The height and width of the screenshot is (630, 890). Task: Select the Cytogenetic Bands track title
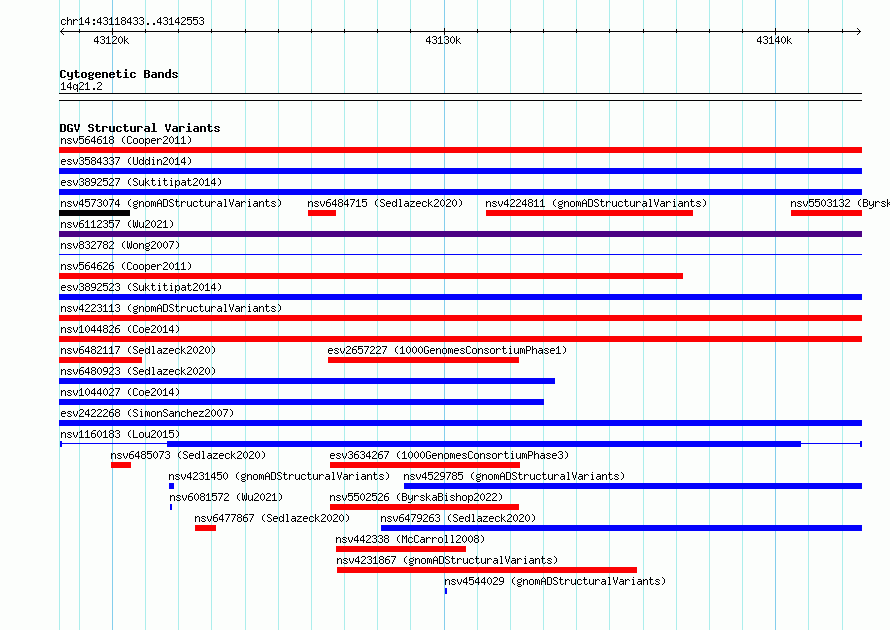(119, 74)
